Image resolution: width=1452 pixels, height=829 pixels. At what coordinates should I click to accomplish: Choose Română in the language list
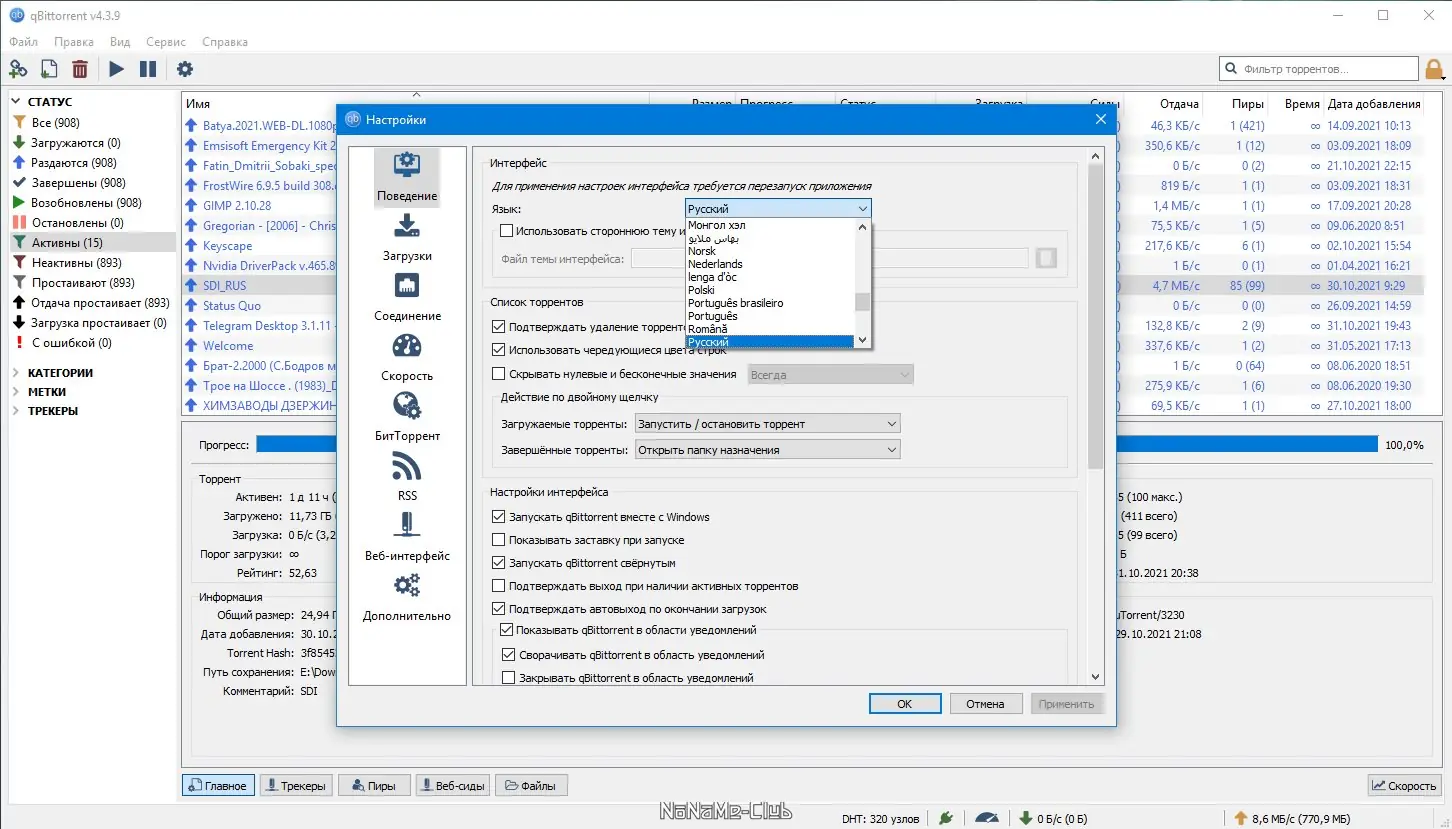770,329
